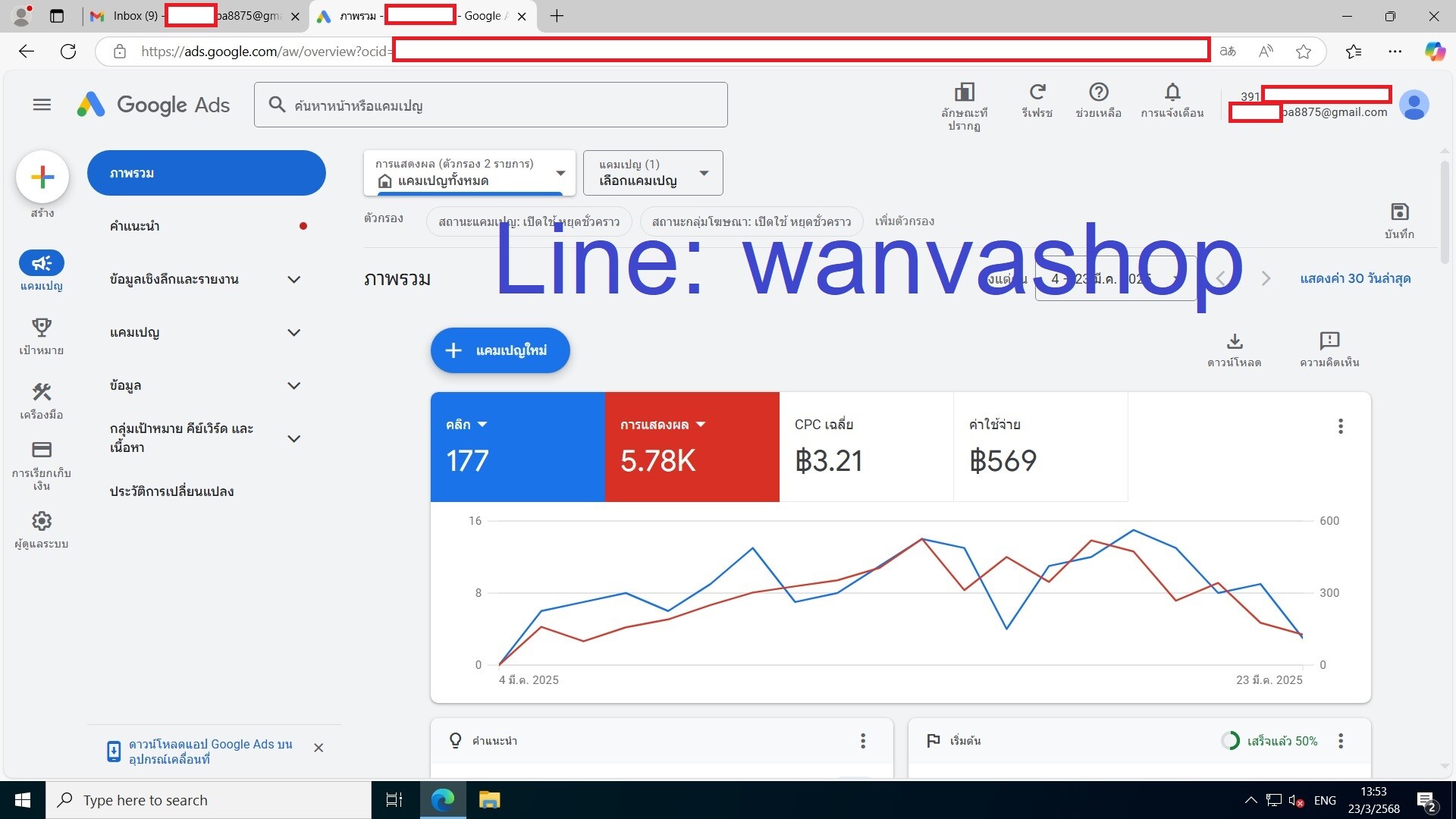Viewport: 1456px width, 819px height.
Task: Open the Goals trophy icon
Action: 42,328
